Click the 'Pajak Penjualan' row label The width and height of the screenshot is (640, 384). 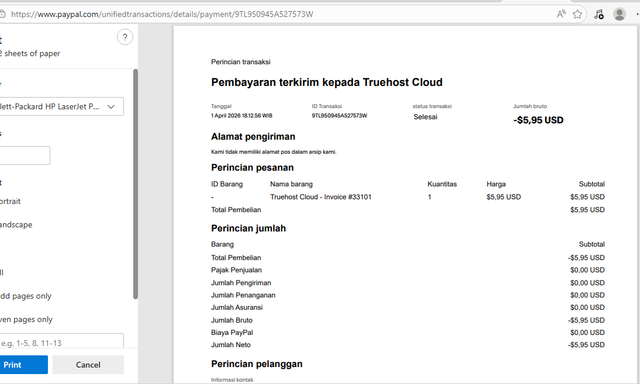[236, 270]
